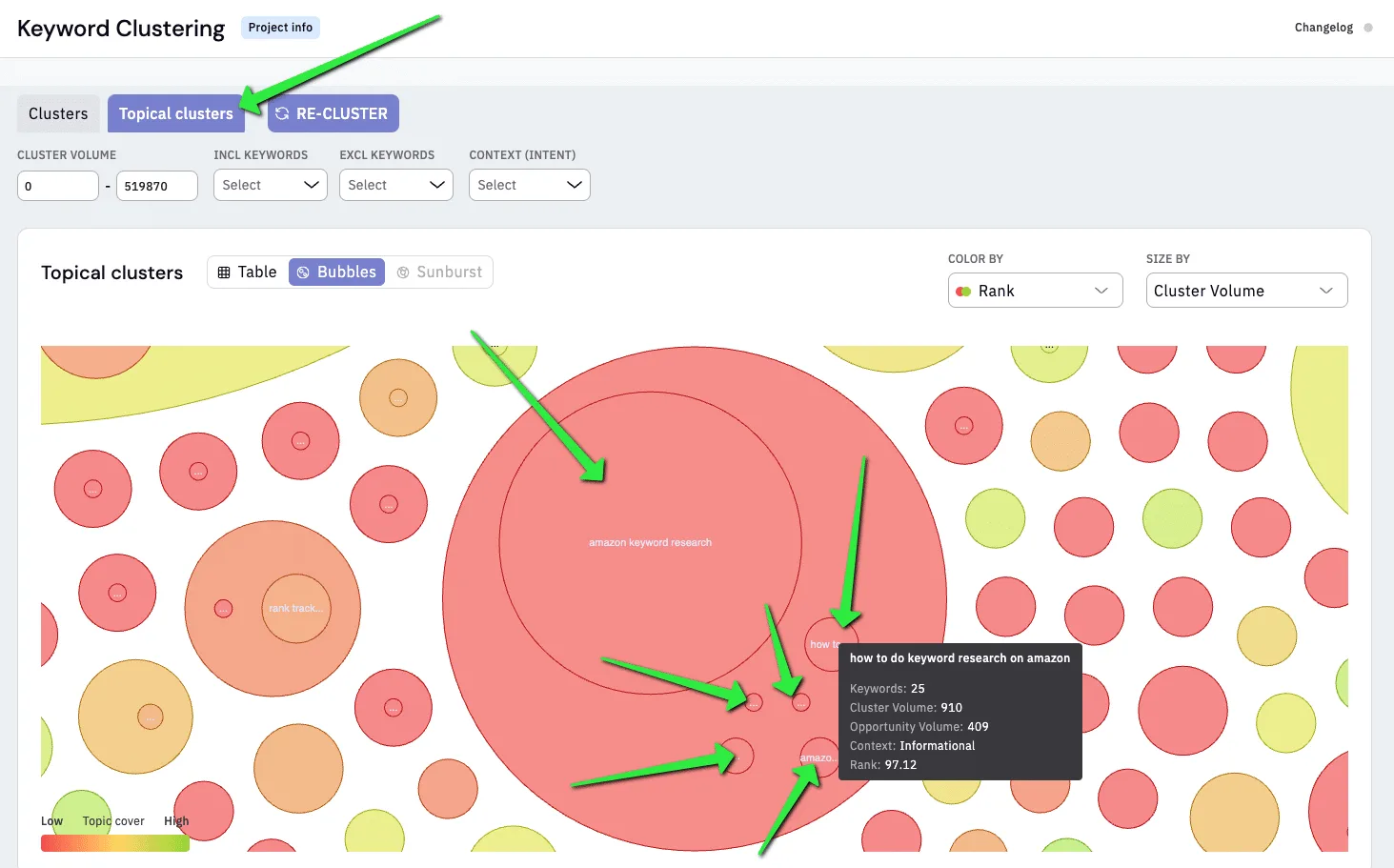This screenshot has width=1394, height=868.
Task: Open the Incl Keywords dropdown
Action: click(271, 185)
